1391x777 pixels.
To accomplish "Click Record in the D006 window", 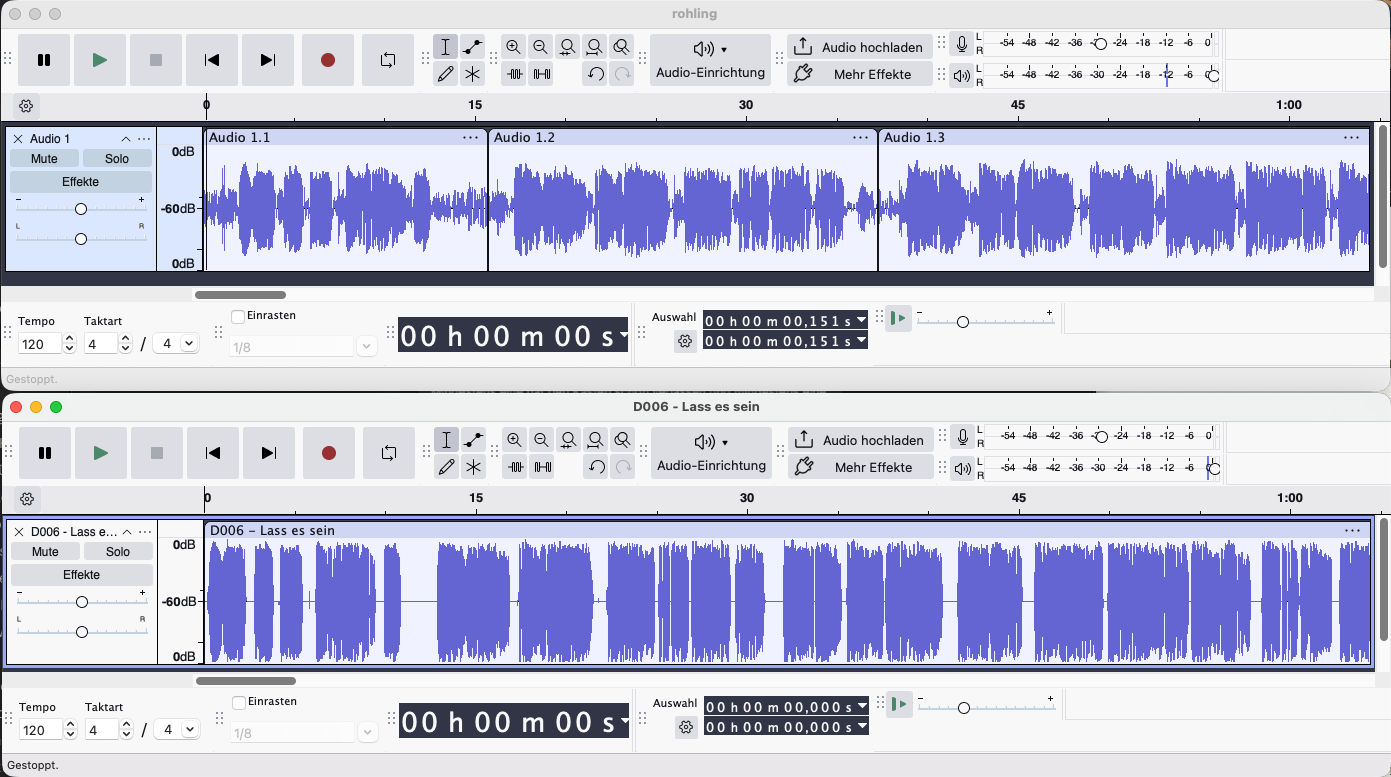I will tap(328, 453).
